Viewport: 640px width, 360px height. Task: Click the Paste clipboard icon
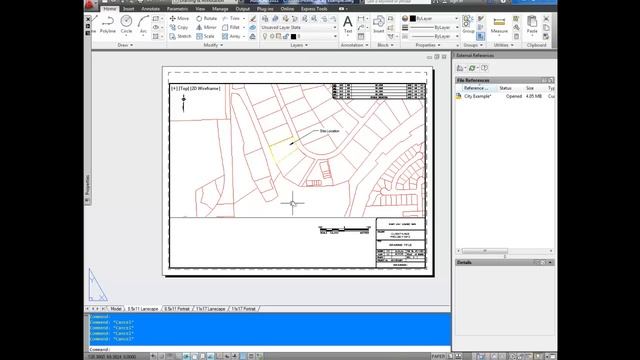[x=532, y=24]
